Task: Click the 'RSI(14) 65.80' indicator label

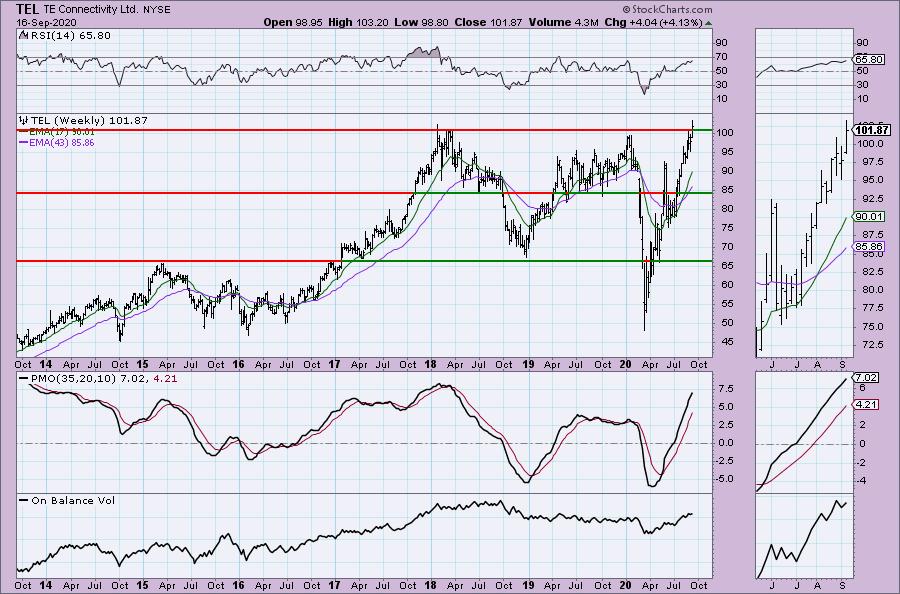Action: pyautogui.click(x=69, y=35)
